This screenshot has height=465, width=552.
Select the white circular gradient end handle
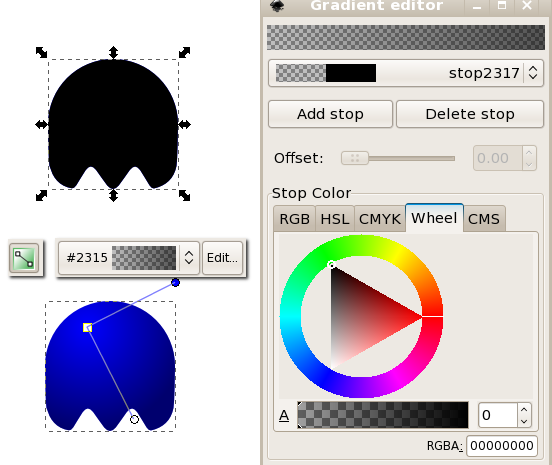134,419
